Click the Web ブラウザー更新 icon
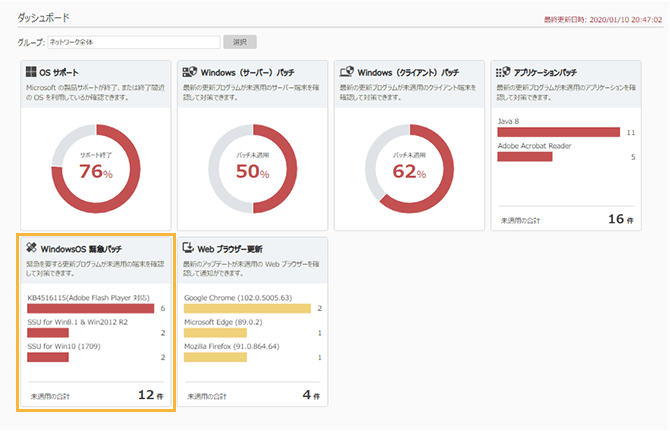 coord(188,247)
